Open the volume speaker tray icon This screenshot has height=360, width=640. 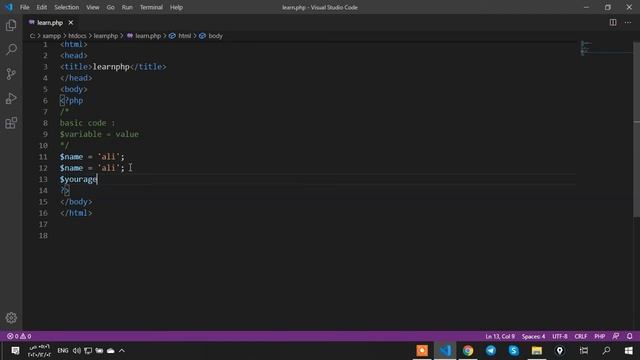[76, 351]
